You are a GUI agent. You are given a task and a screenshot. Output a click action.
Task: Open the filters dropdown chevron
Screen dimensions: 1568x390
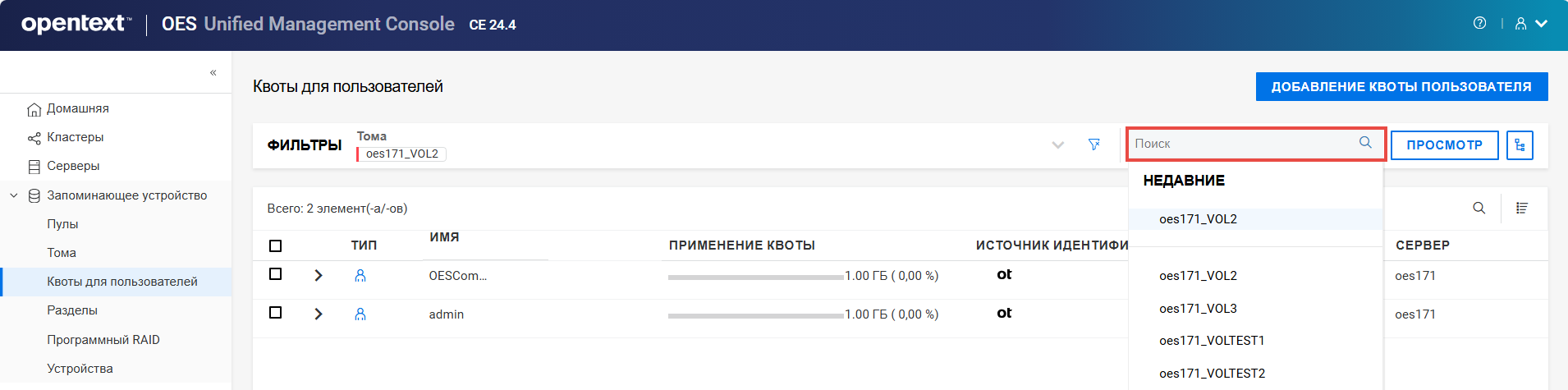[x=1057, y=145]
